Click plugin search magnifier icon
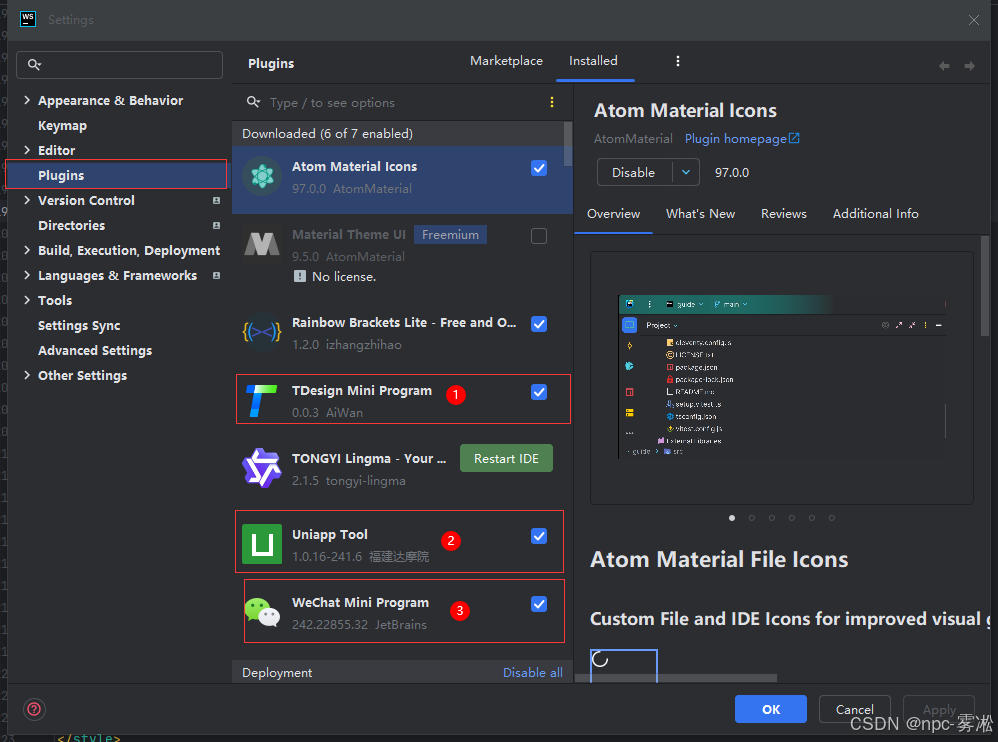Image resolution: width=998 pixels, height=742 pixels. [253, 102]
